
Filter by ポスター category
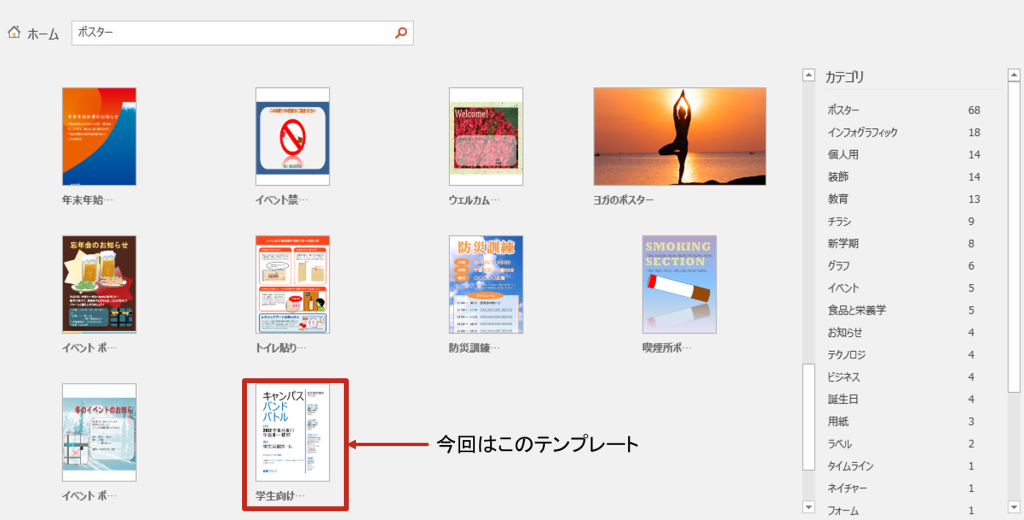(x=843, y=110)
